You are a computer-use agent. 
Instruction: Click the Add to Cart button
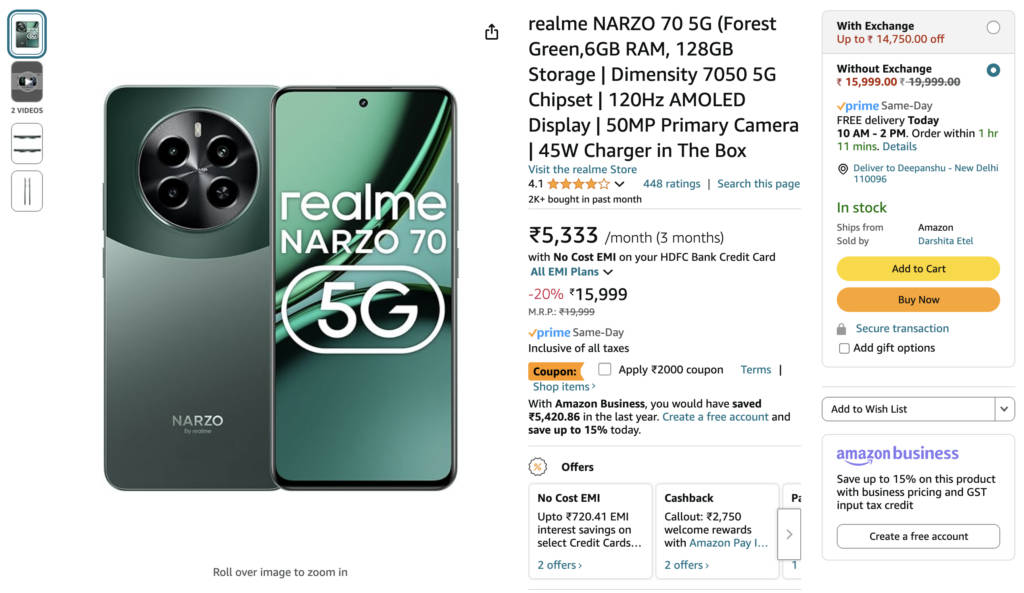917,268
